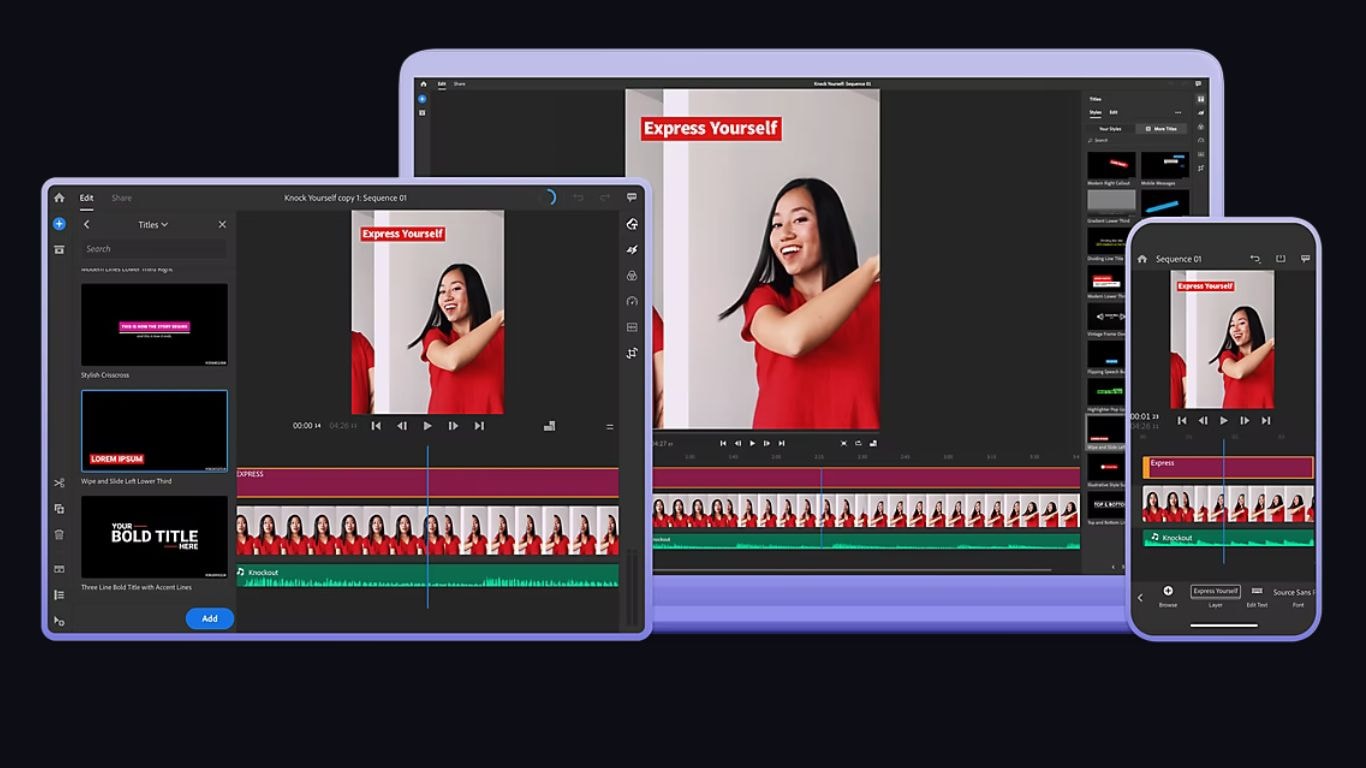Select Wipe and Slide Left Lower Third thumbnail
Screen dimensions: 1366x768
154,431
